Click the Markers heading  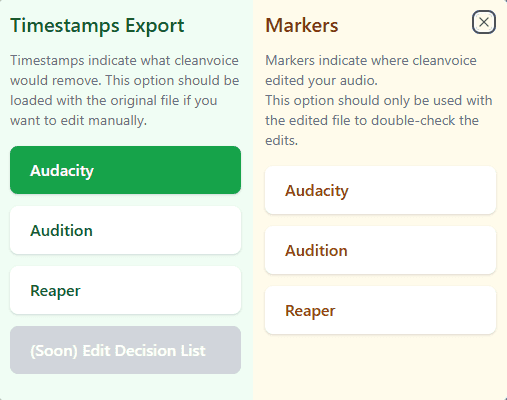pos(302,25)
